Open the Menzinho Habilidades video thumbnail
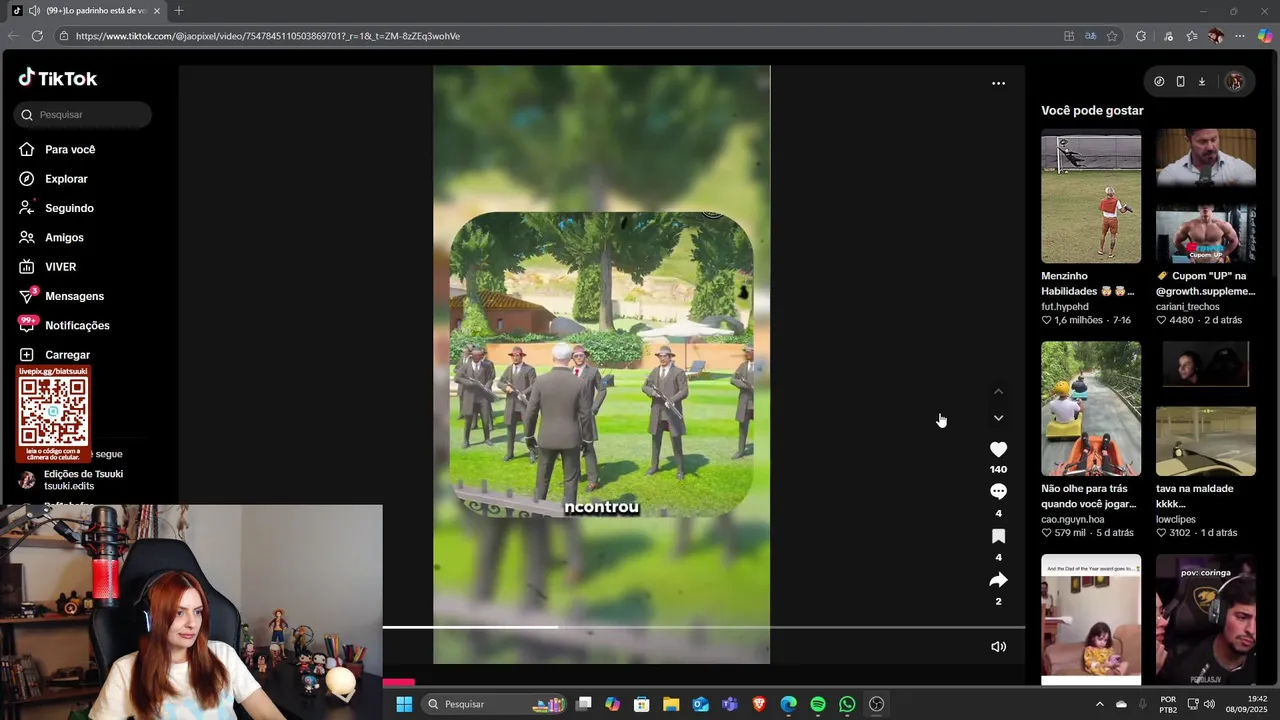 (x=1091, y=196)
